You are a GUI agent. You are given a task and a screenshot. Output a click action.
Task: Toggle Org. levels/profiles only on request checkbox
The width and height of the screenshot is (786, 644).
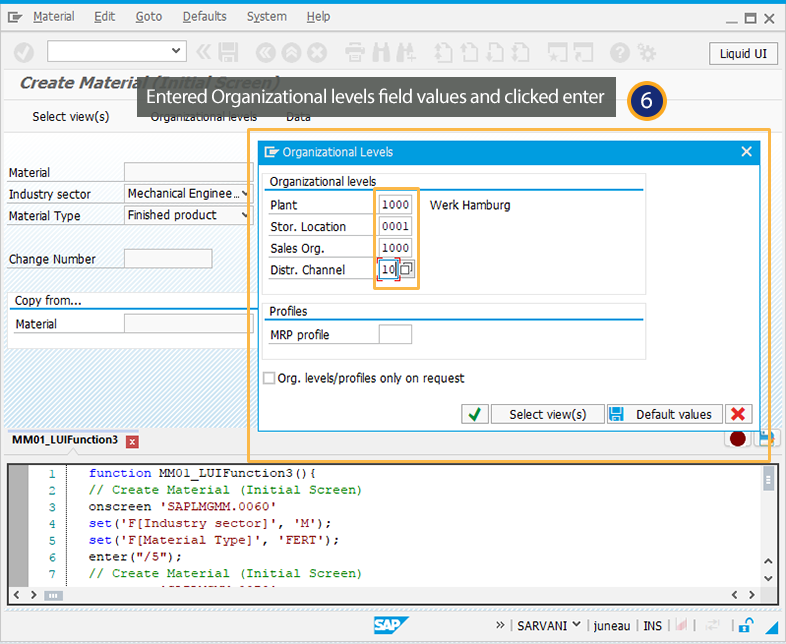(x=269, y=378)
